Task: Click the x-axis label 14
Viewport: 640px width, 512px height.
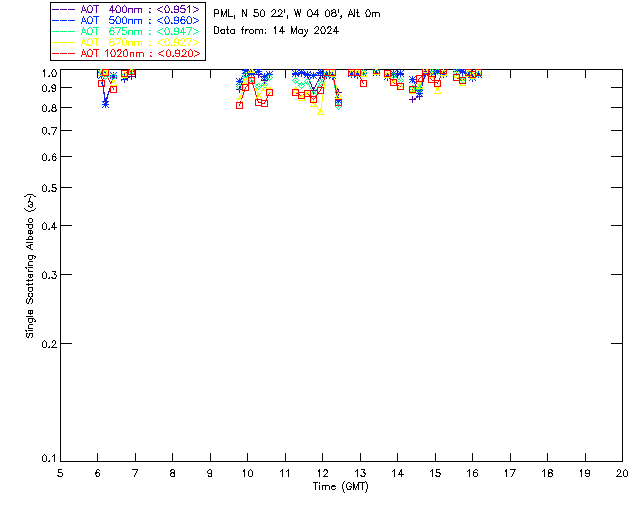Action: [398, 473]
